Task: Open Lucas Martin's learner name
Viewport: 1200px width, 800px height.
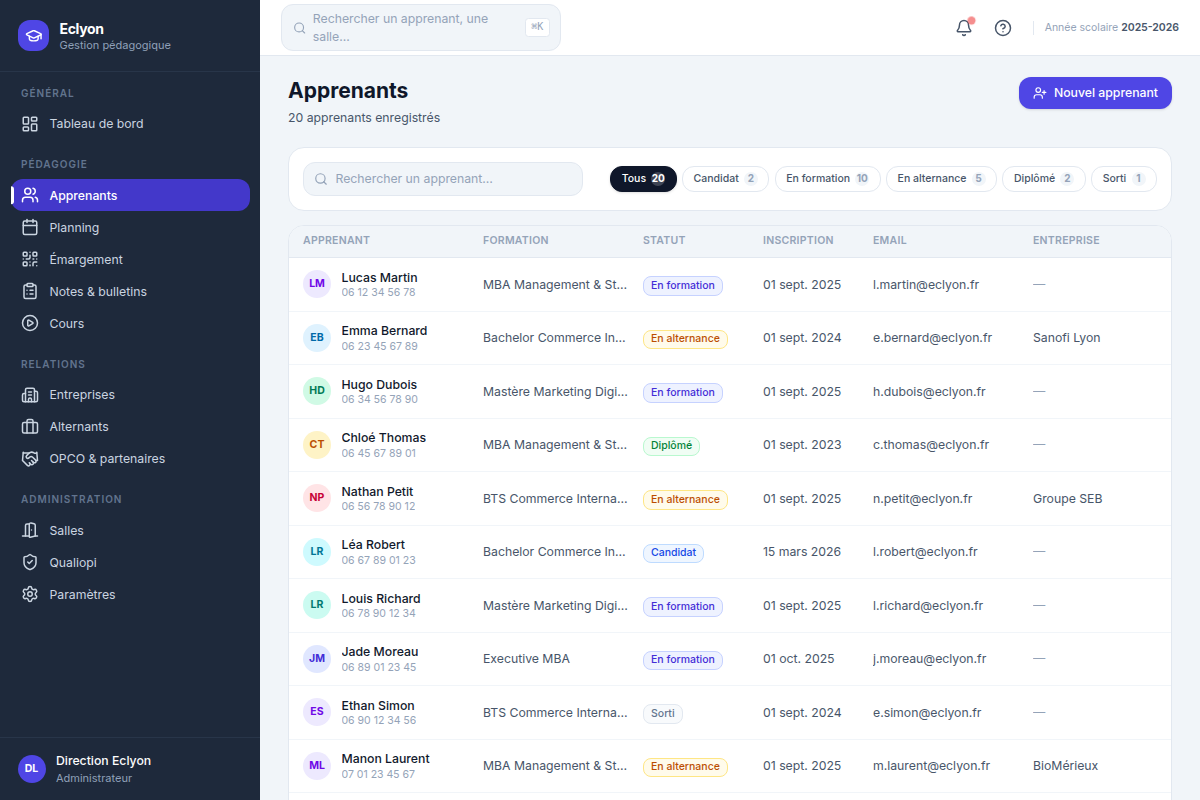Action: (380, 278)
